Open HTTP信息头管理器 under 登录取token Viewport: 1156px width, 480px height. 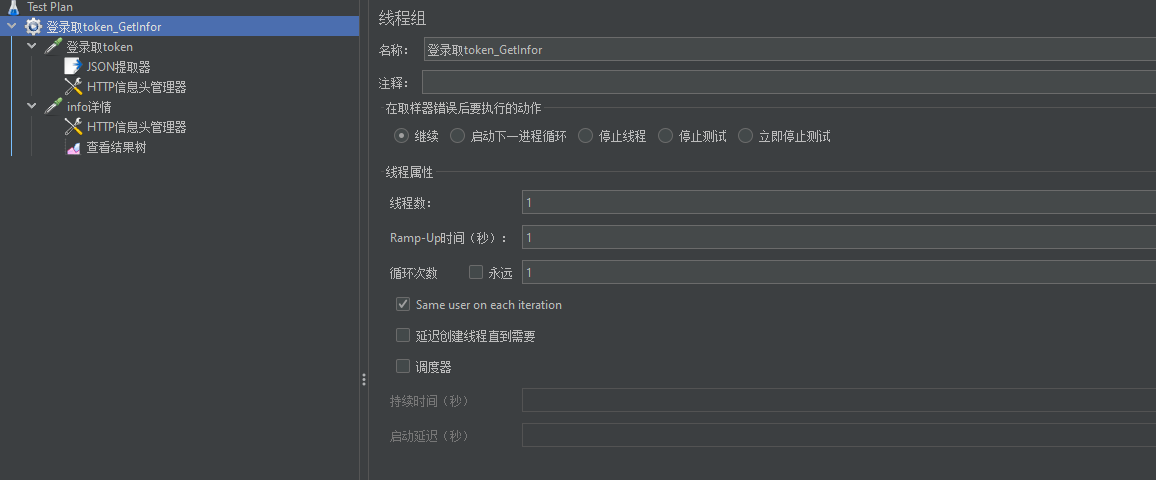(136, 87)
